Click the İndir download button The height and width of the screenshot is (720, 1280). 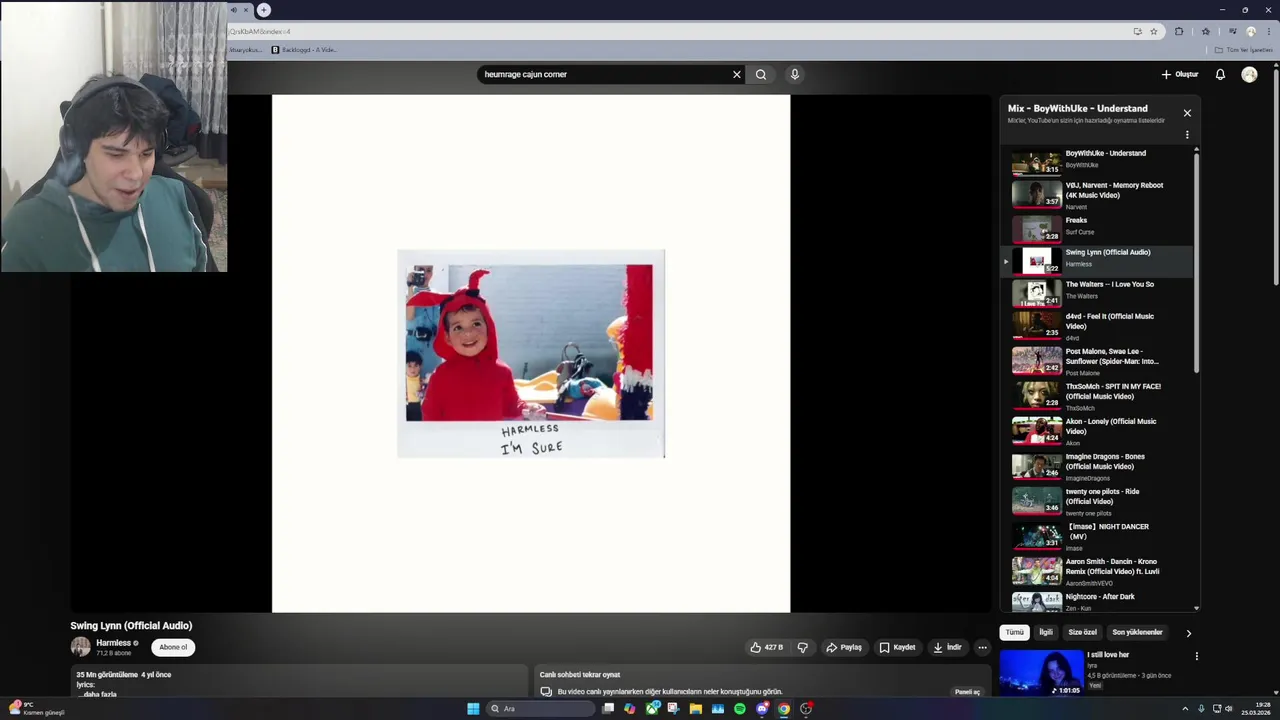[947, 647]
